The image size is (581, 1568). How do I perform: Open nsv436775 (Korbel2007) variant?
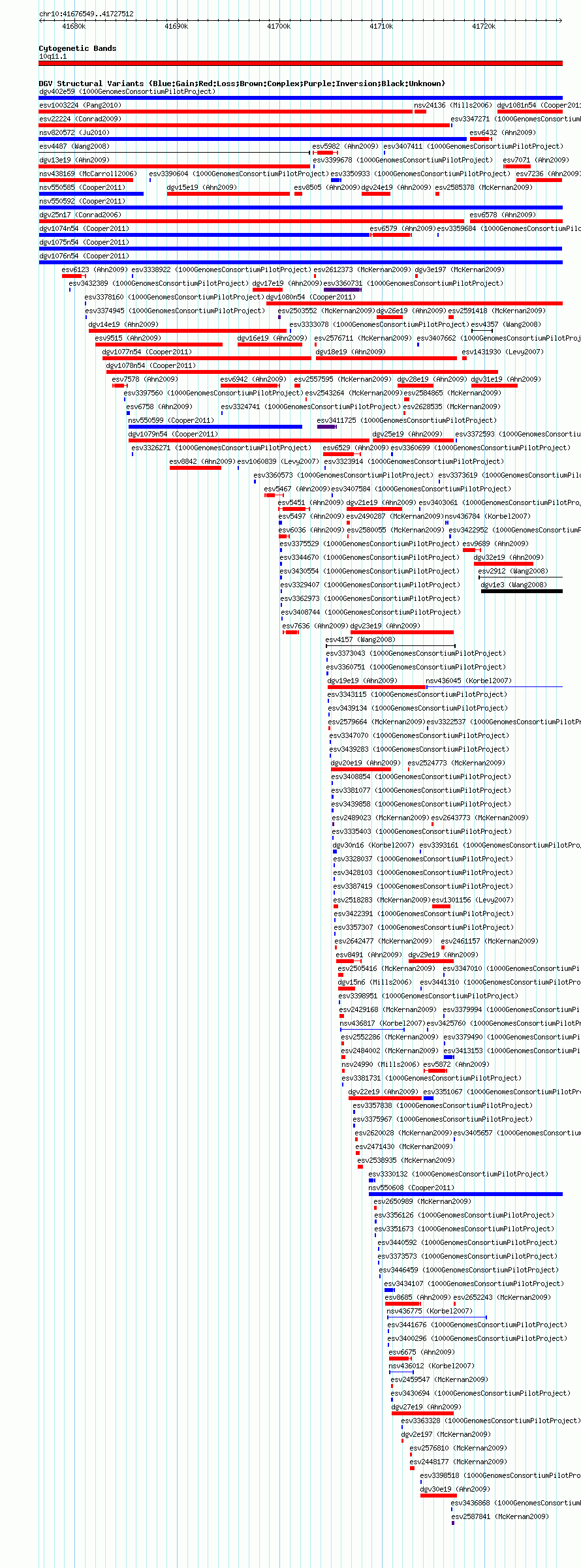tap(430, 1311)
